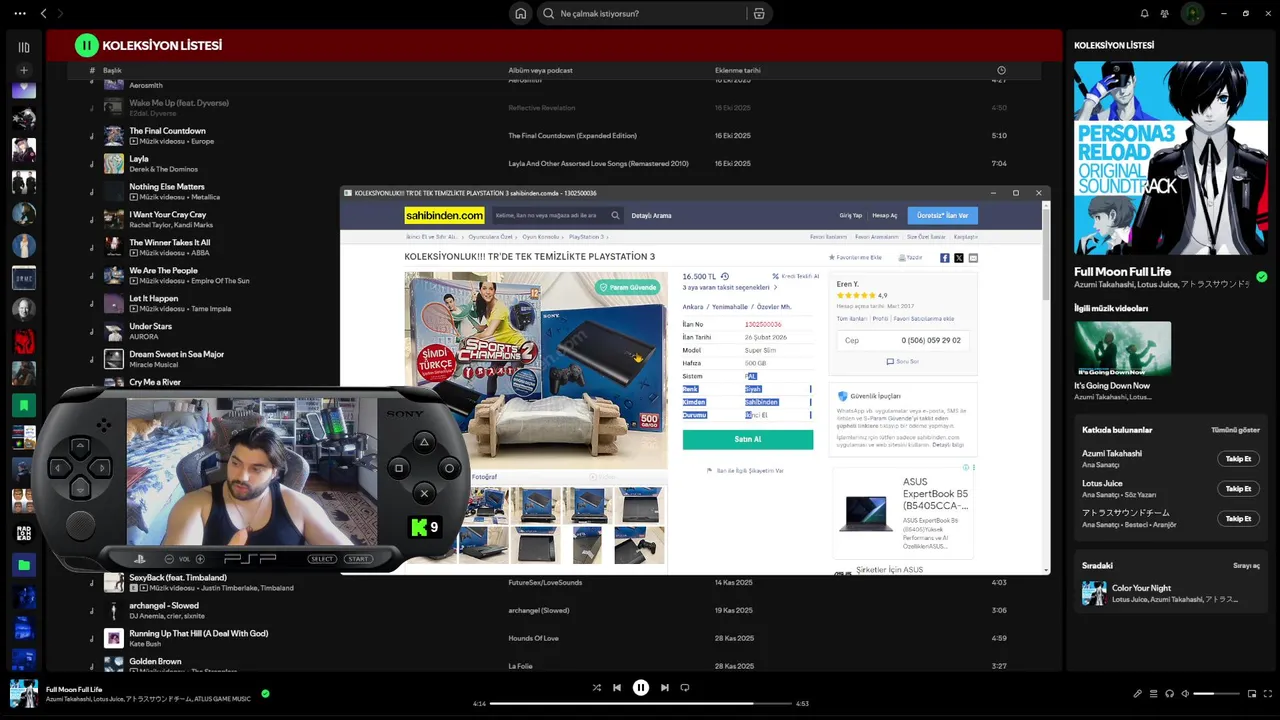Click Giriş Yap on sahibinden
Screen dimensions: 1280x720
(850, 215)
